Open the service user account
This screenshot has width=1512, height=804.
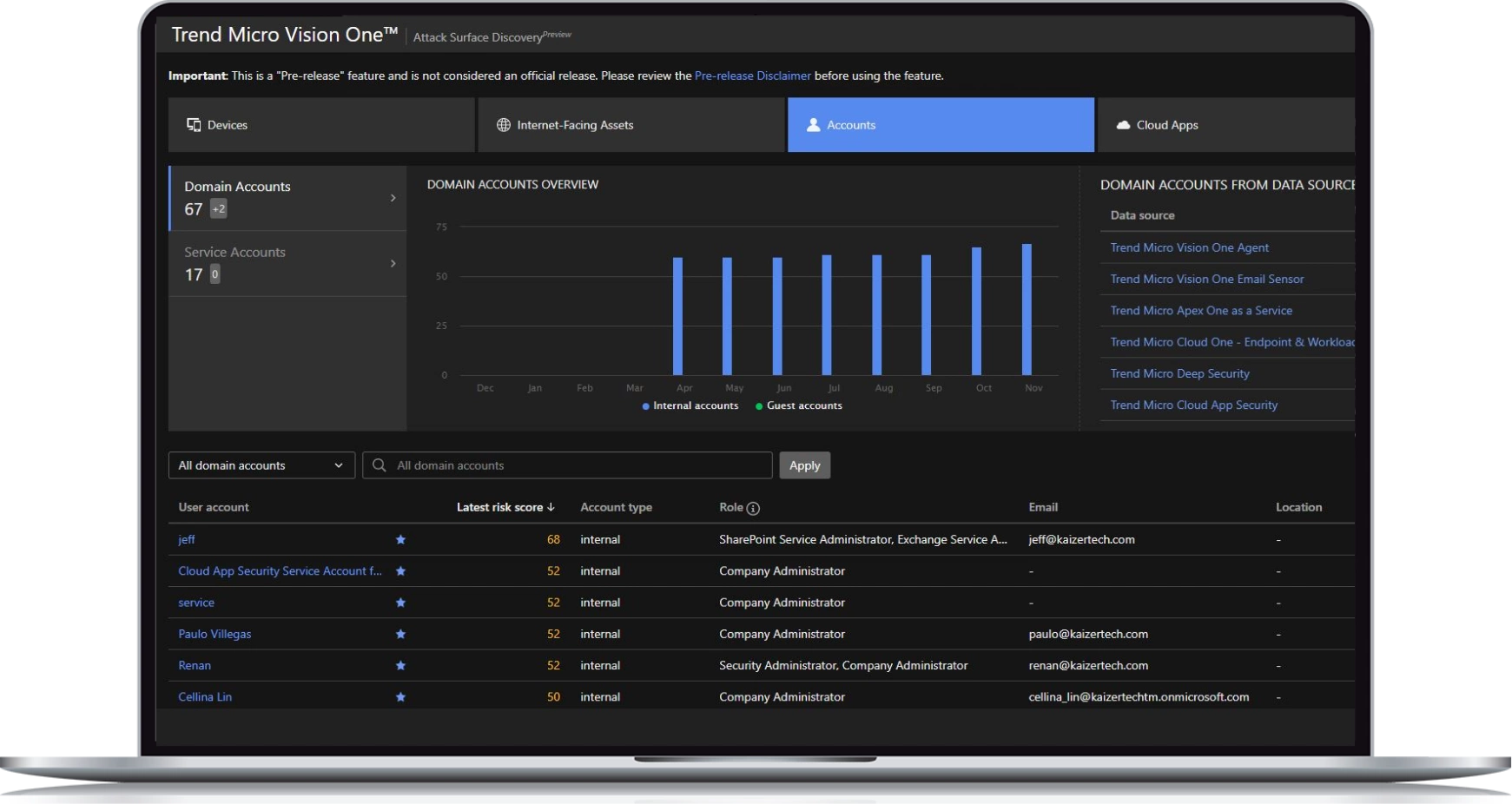click(196, 603)
